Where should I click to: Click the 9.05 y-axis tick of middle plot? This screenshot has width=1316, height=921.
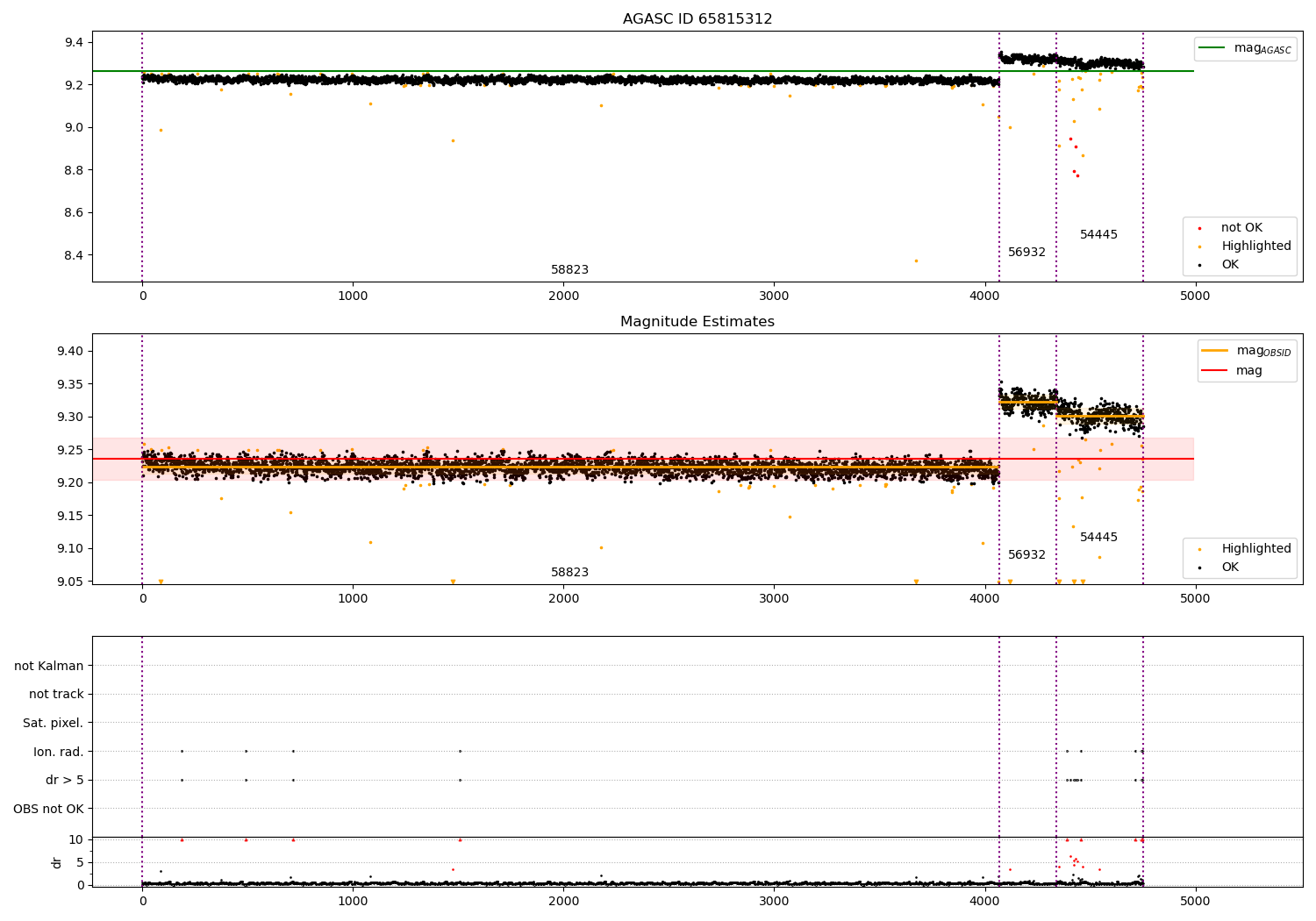coord(69,582)
